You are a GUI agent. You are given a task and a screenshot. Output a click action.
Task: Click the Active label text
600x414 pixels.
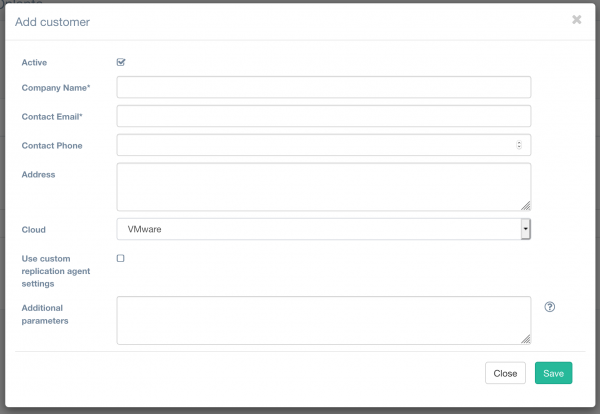[35, 62]
